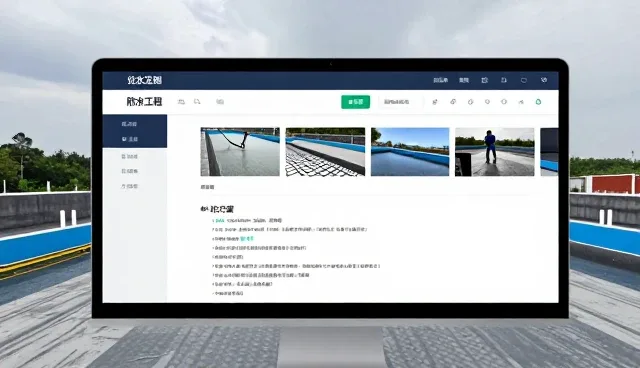Click the third gray icon after the page title
The image size is (640, 368).
pos(220,102)
